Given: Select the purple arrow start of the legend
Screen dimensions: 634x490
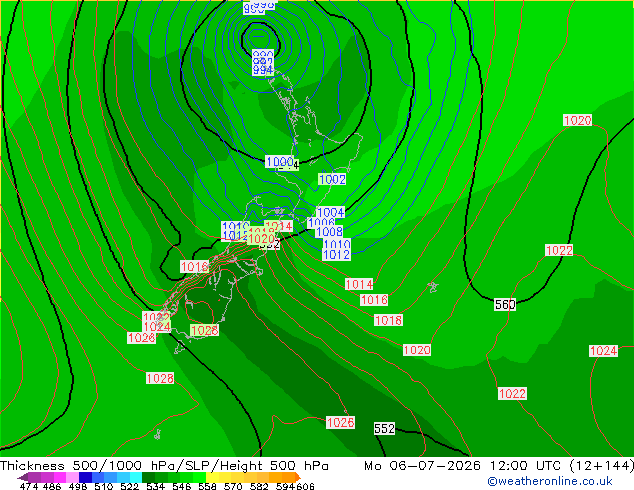Looking at the screenshot, I should [23, 477].
